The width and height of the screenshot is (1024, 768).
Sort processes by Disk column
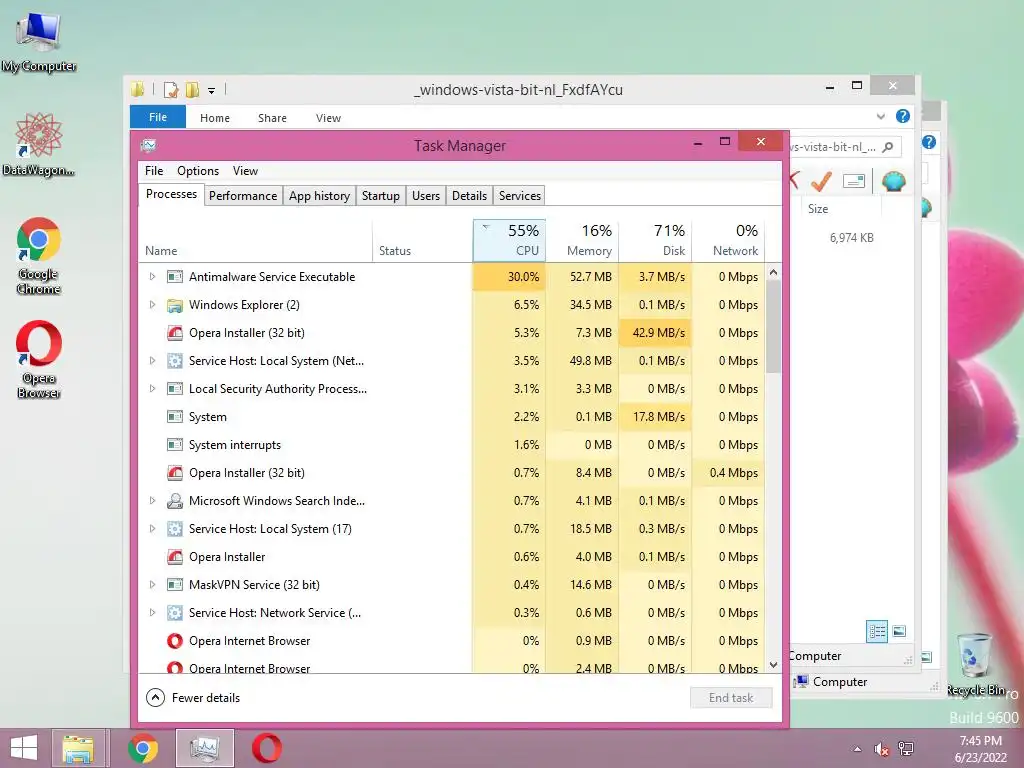(656, 240)
